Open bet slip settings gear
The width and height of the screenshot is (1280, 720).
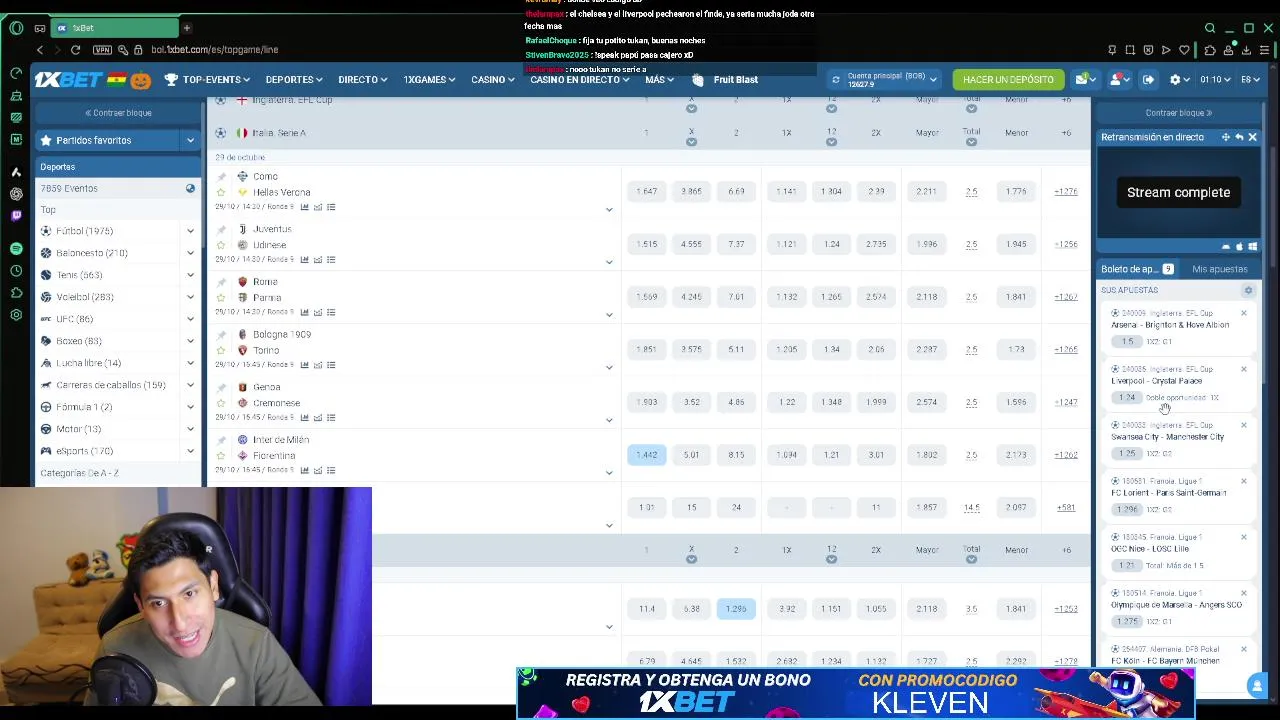1248,290
